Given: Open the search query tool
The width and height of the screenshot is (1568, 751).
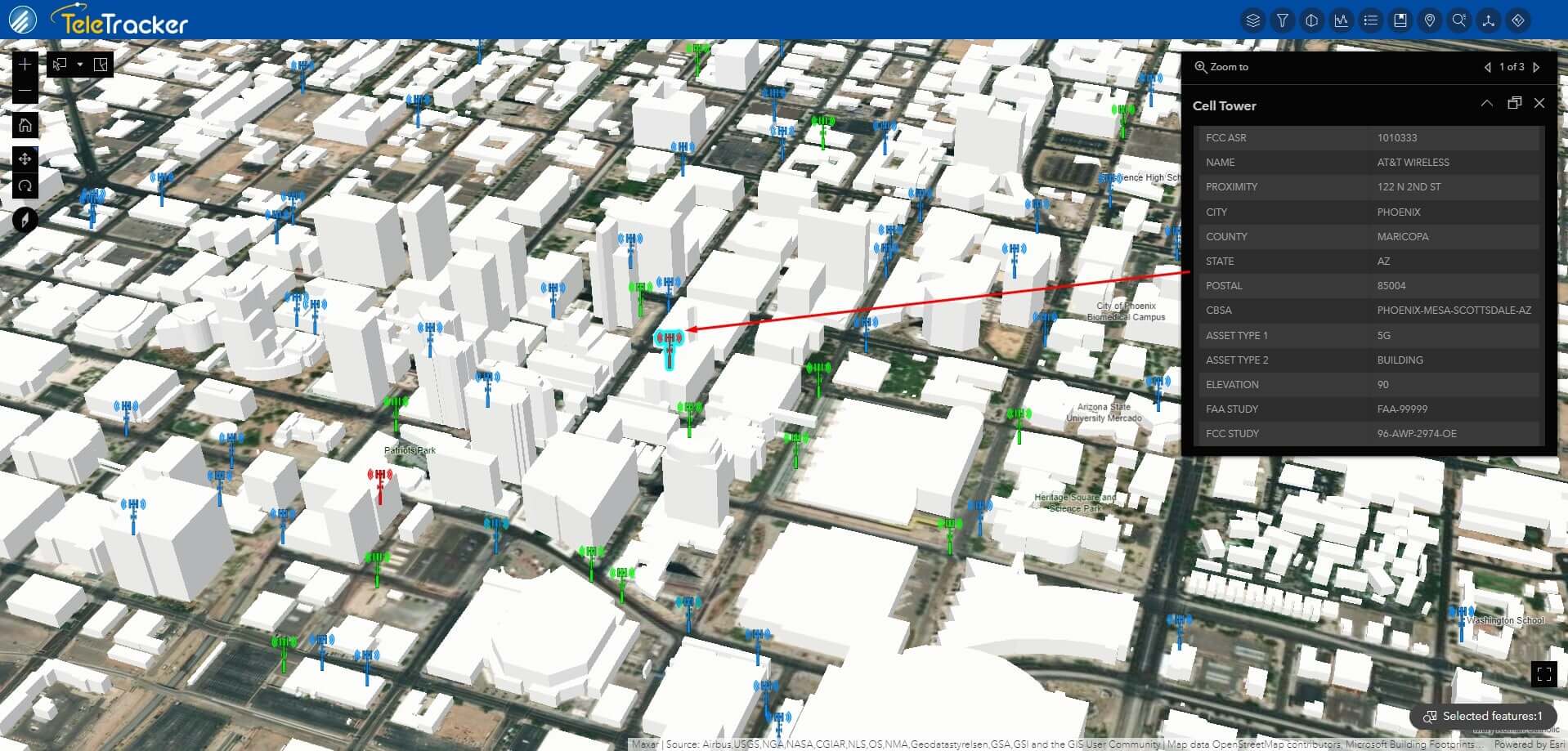Looking at the screenshot, I should pos(1458,20).
